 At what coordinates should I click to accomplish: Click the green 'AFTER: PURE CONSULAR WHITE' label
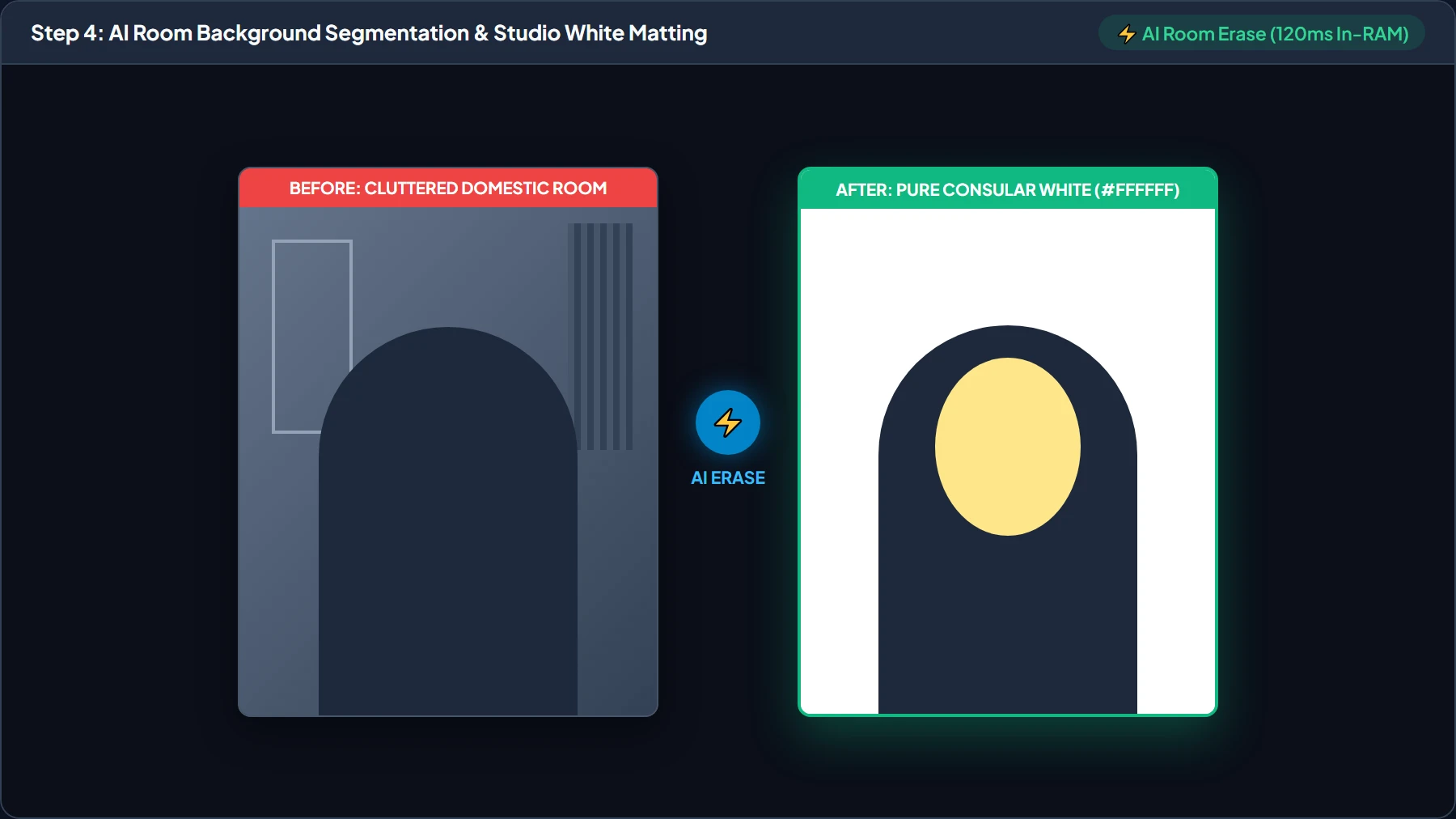pyautogui.click(x=1008, y=189)
